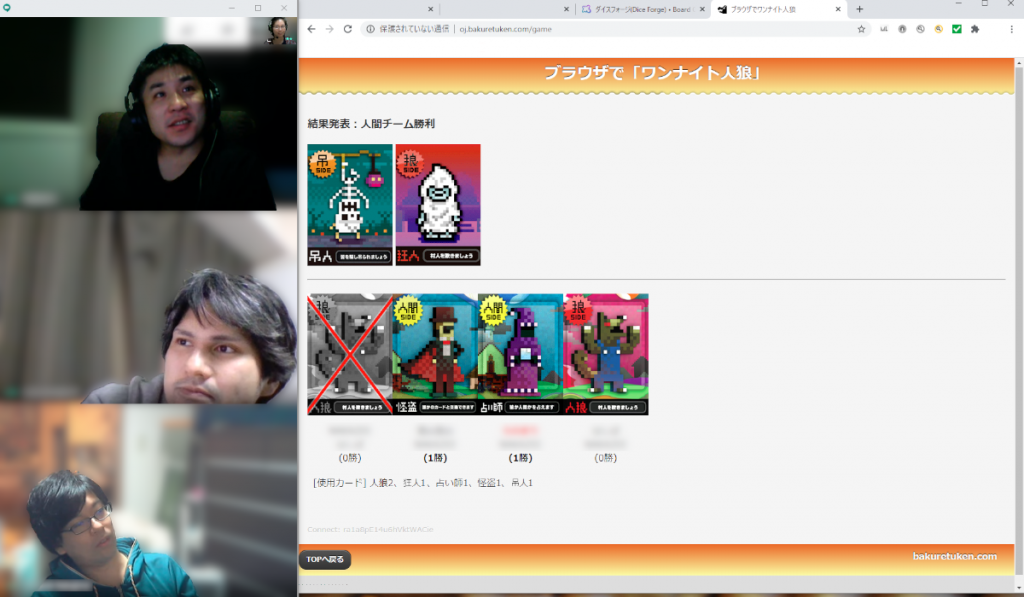Viewport: 1024px width, 597px height.
Task: Click the bakuretuken.com footer link
Action: tap(954, 556)
